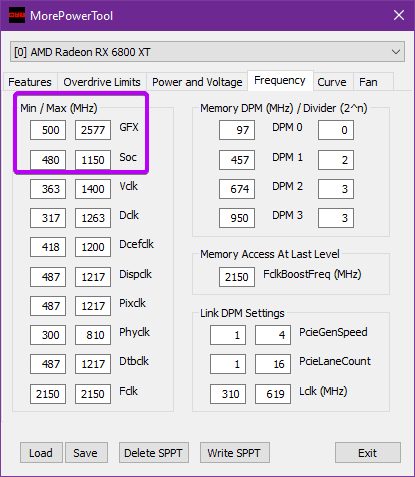Open the AMD Radeon RX 6800 XT GPU dropdown
This screenshot has width=415, height=477.
[207, 52]
